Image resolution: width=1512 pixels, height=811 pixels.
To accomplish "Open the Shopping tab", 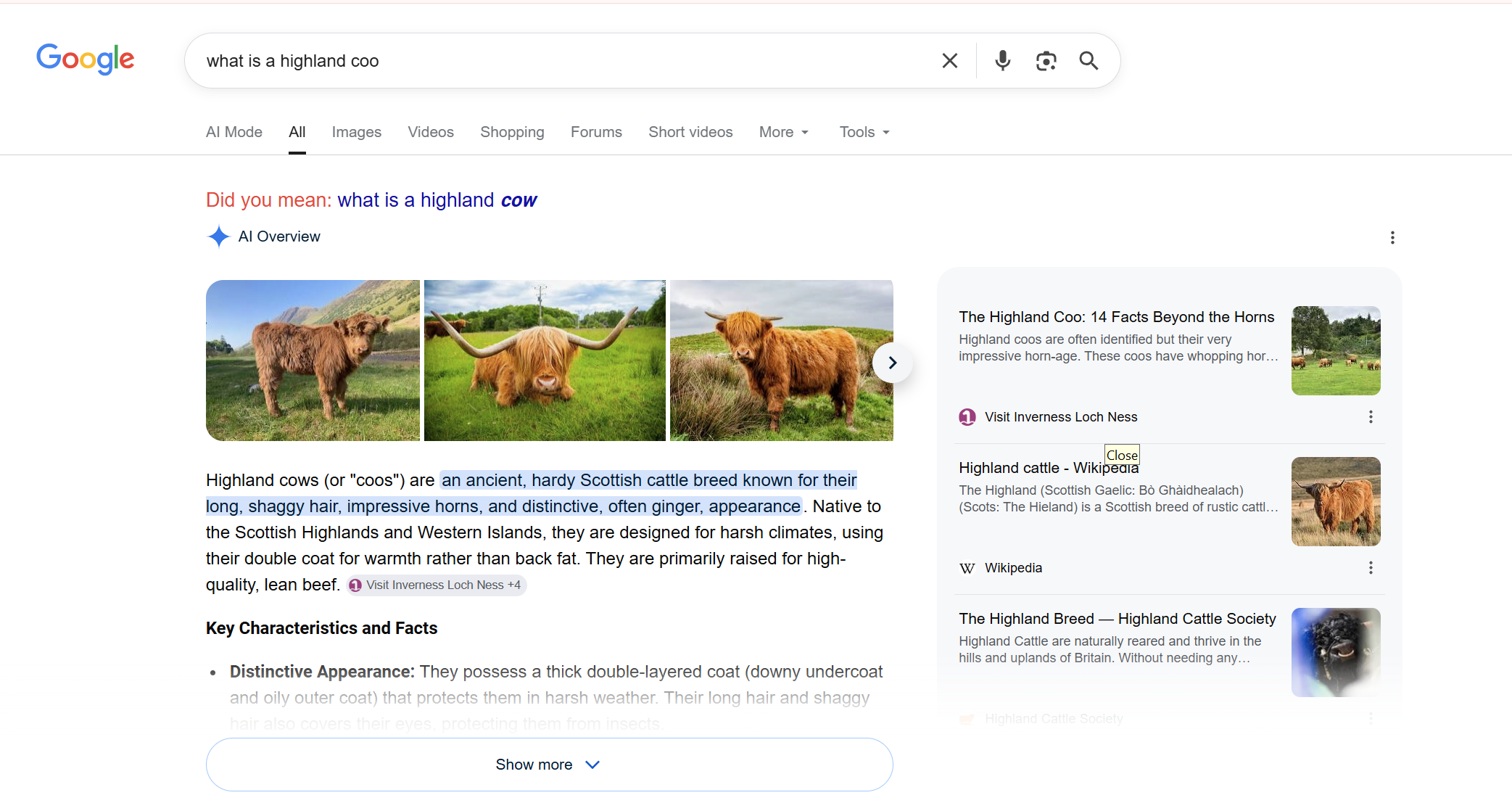I will [x=512, y=132].
